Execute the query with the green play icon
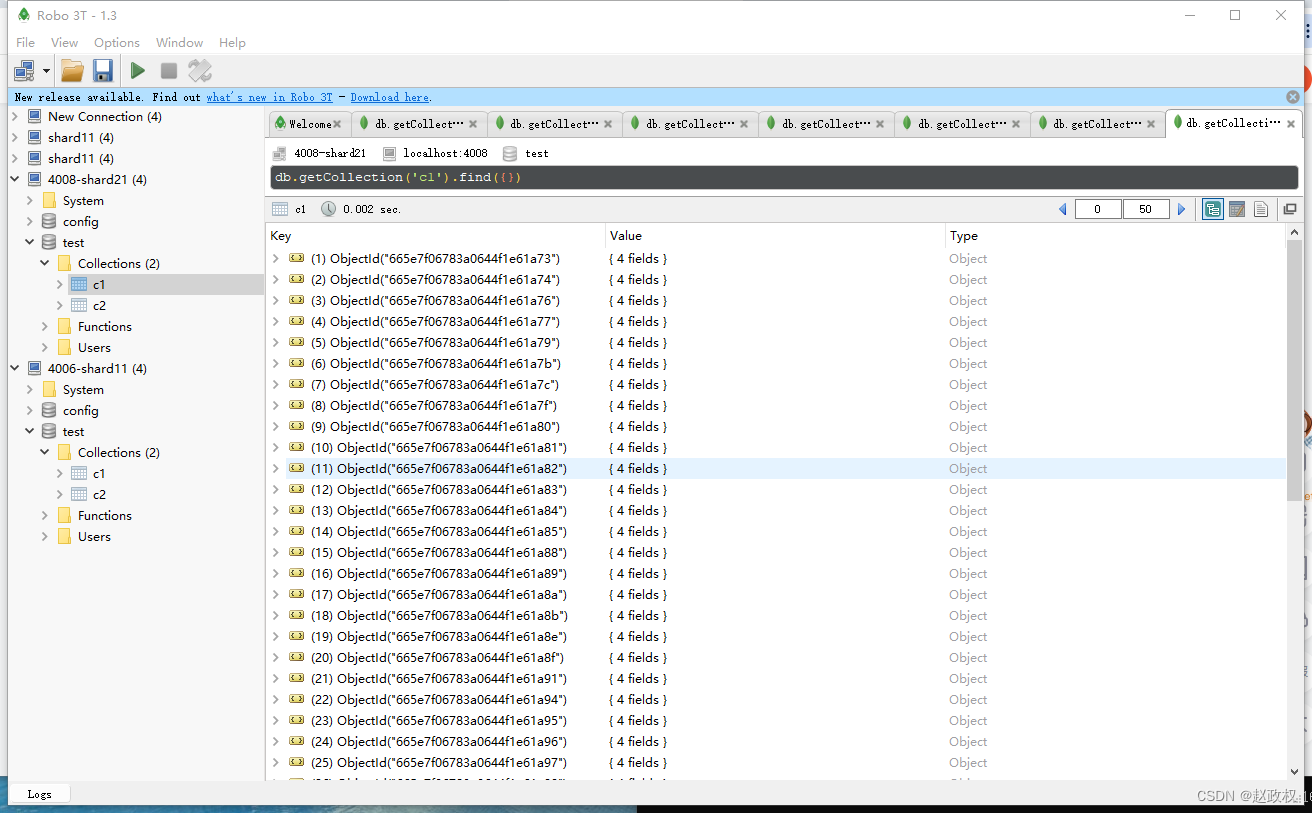 (x=137, y=70)
